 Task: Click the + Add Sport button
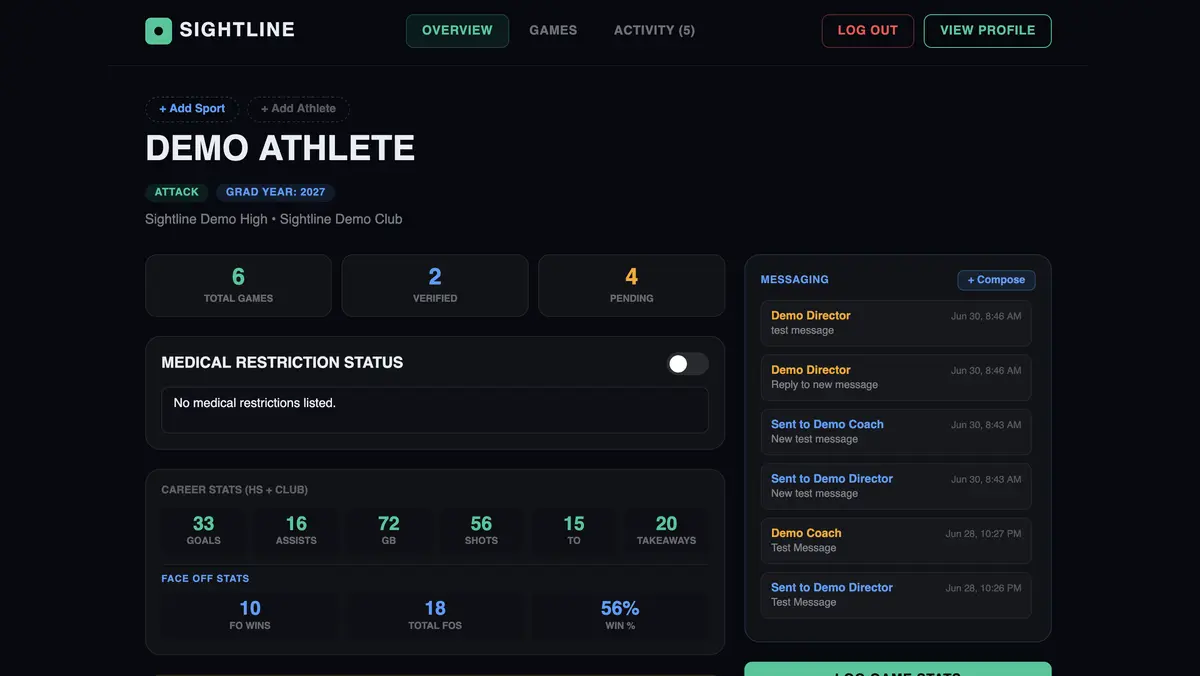(192, 108)
